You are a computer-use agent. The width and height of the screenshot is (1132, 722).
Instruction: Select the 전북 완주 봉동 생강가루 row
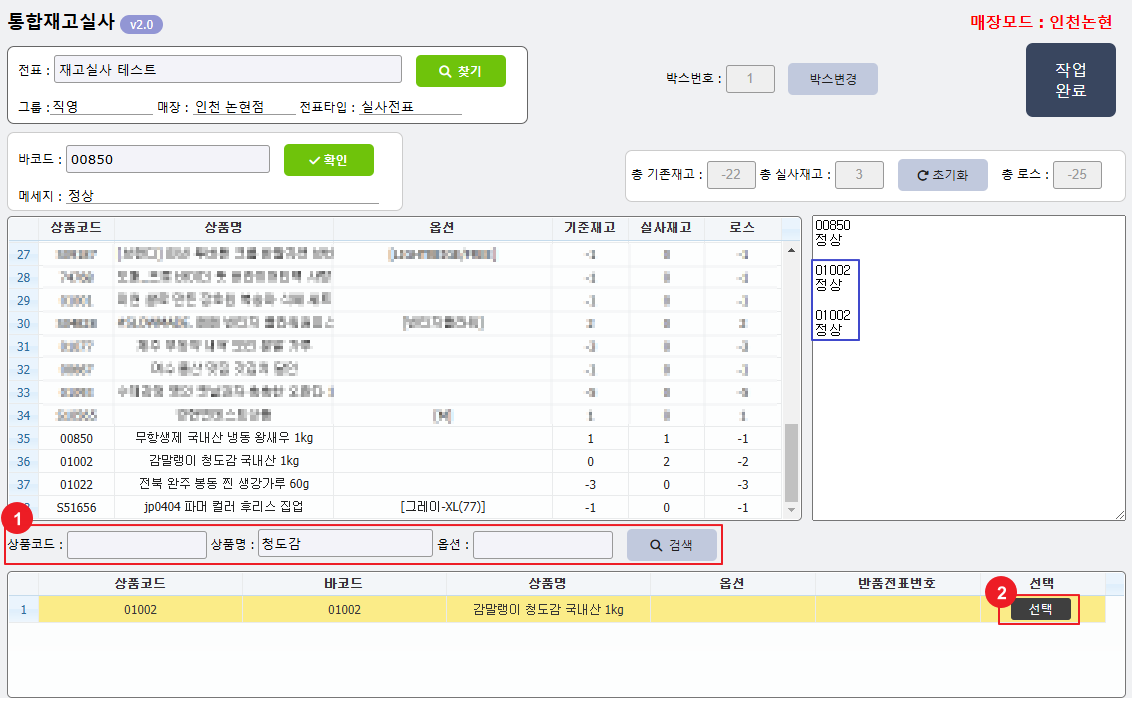click(x=400, y=484)
